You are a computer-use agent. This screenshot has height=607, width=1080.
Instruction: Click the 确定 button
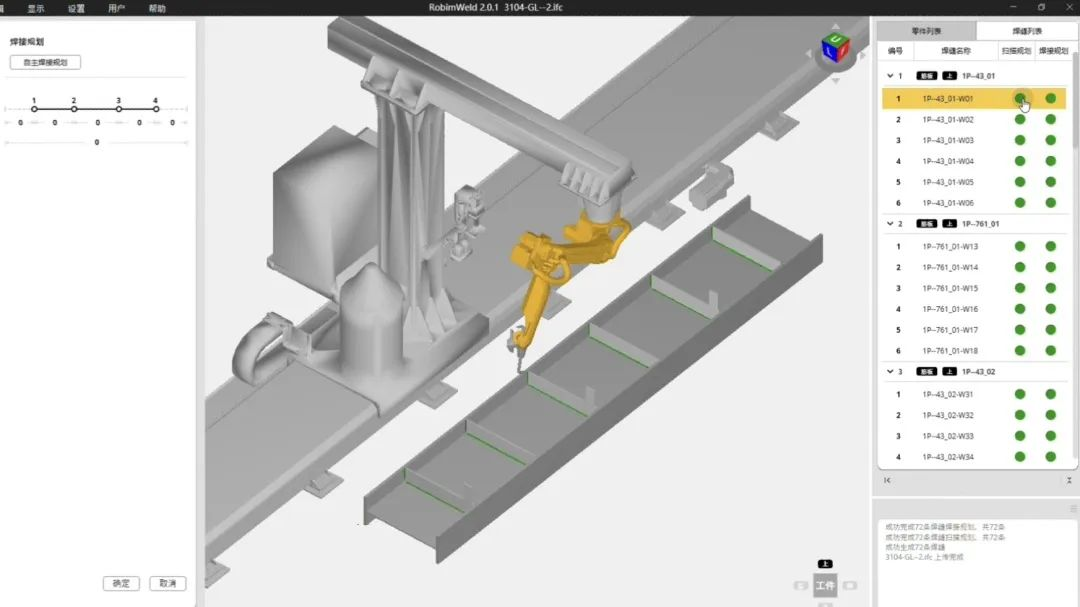tap(121, 583)
